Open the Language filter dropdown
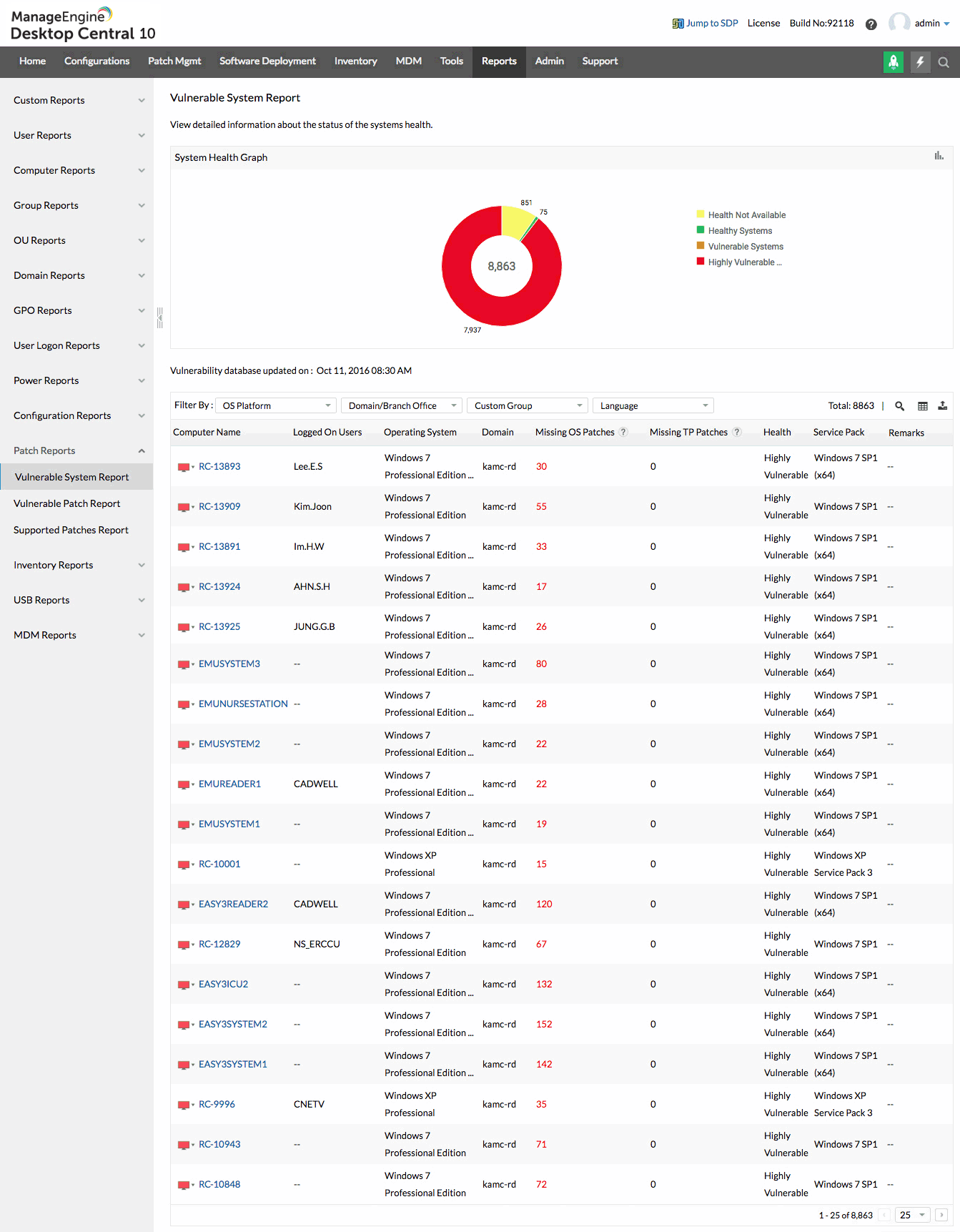 653,405
